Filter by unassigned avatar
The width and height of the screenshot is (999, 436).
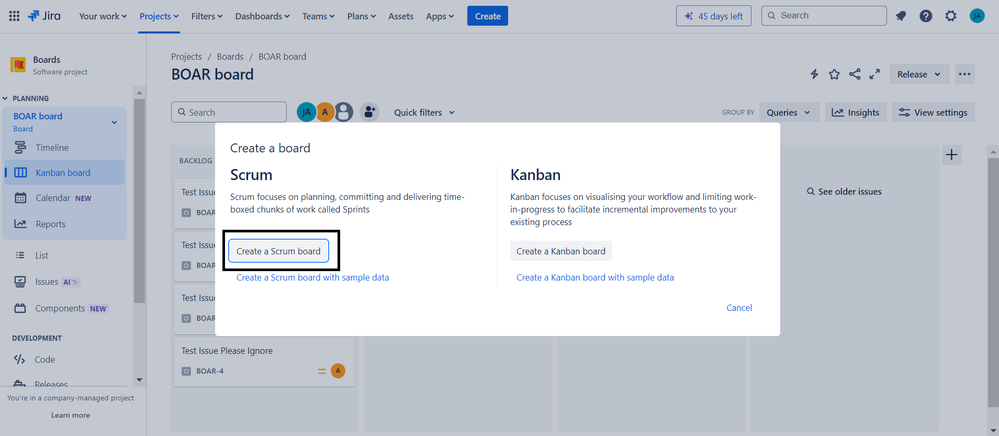coord(344,112)
